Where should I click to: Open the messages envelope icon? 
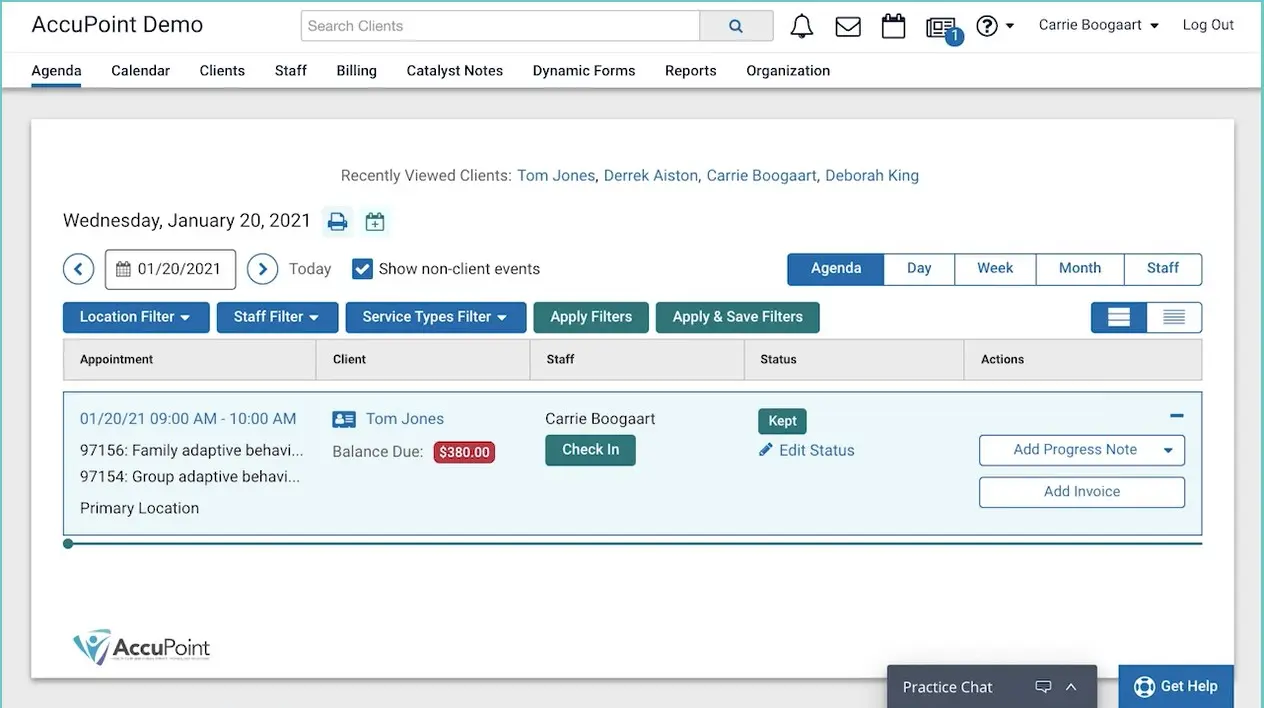tap(847, 25)
